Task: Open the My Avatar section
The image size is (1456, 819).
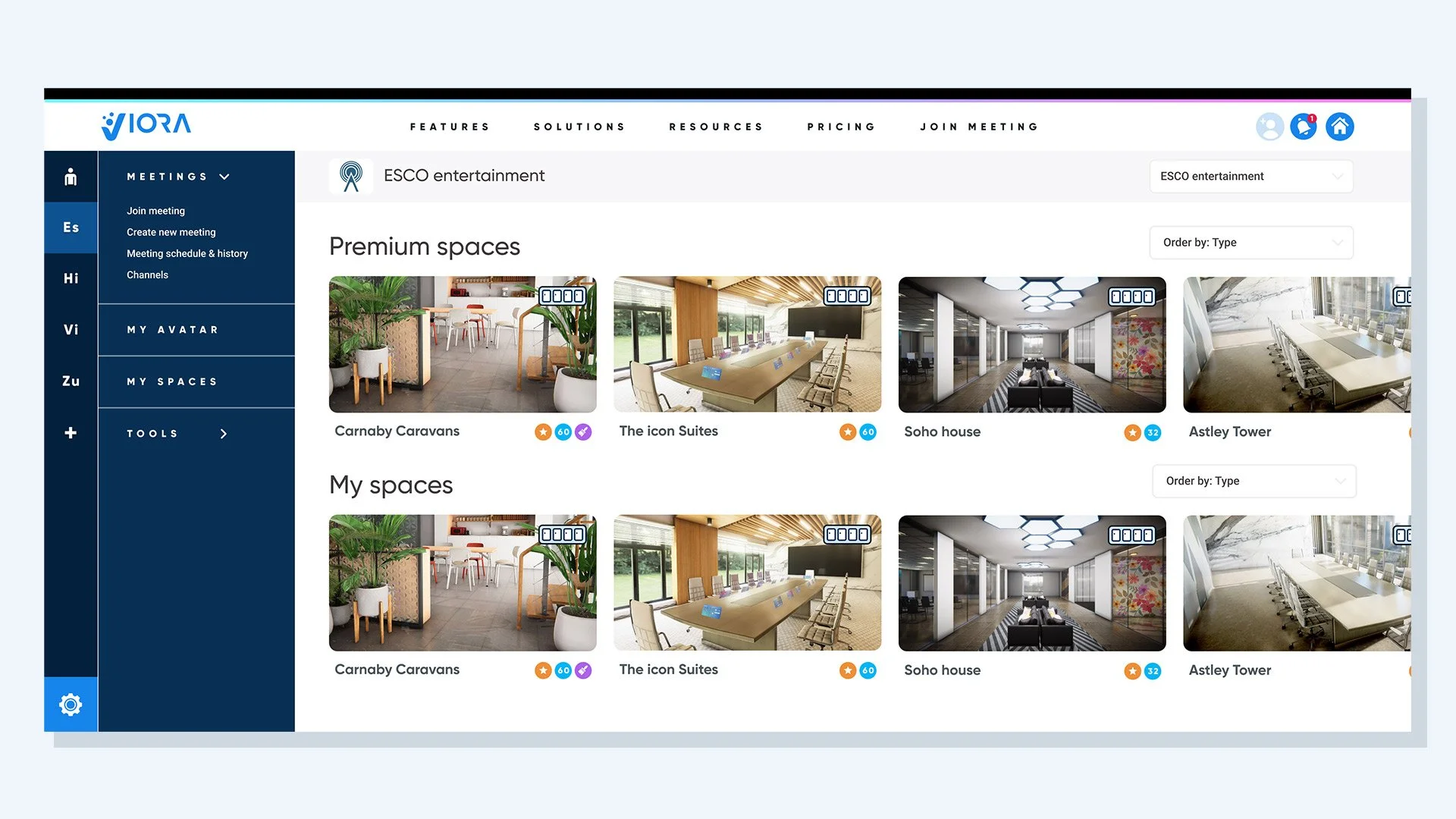Action: [196, 330]
